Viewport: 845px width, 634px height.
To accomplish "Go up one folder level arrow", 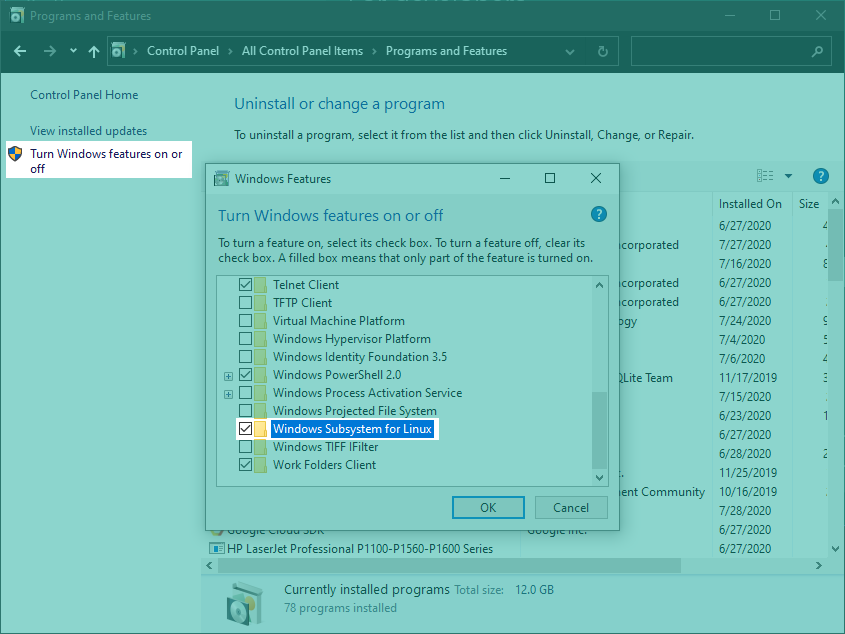I will [x=94, y=51].
